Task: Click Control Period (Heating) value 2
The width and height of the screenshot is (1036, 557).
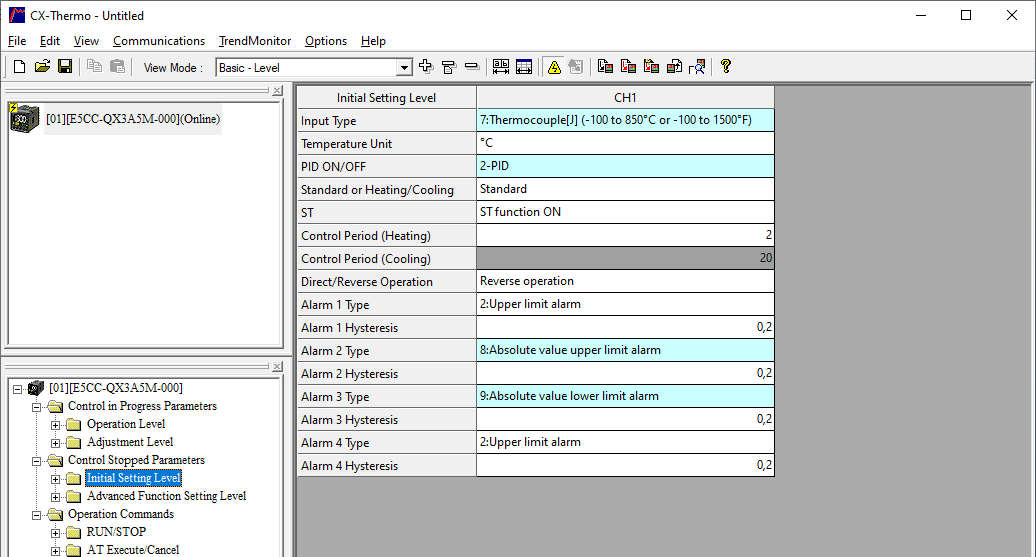Action: [625, 235]
